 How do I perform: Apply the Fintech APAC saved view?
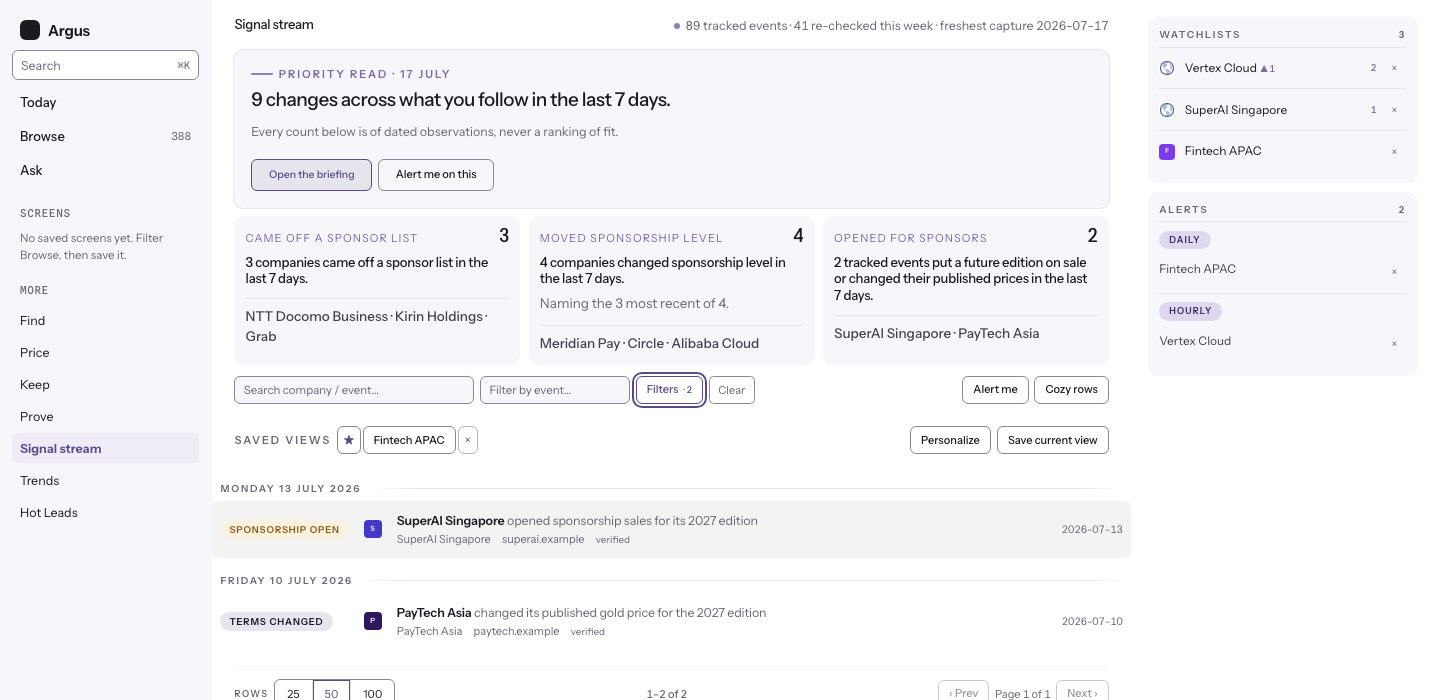point(409,440)
